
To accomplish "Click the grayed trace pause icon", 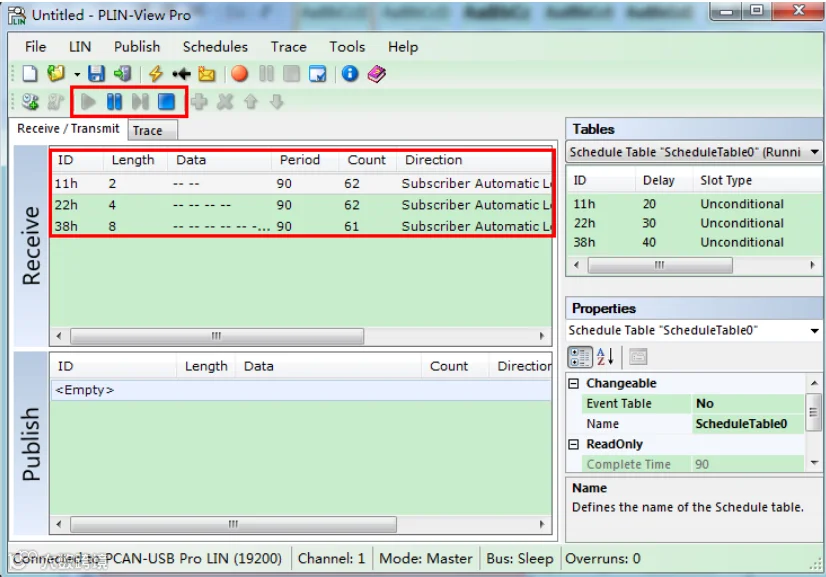I will point(267,74).
